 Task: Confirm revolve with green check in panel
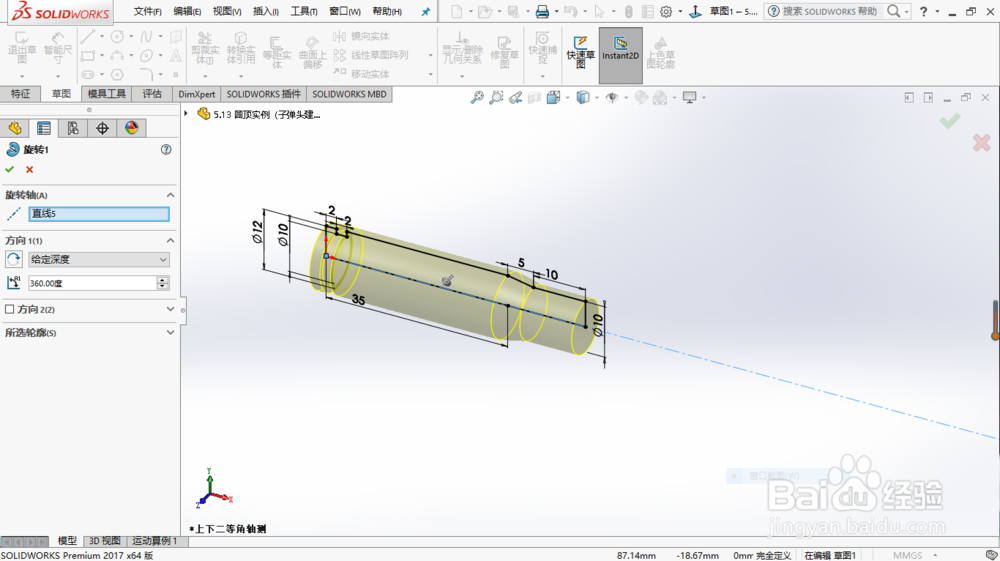tap(10, 170)
